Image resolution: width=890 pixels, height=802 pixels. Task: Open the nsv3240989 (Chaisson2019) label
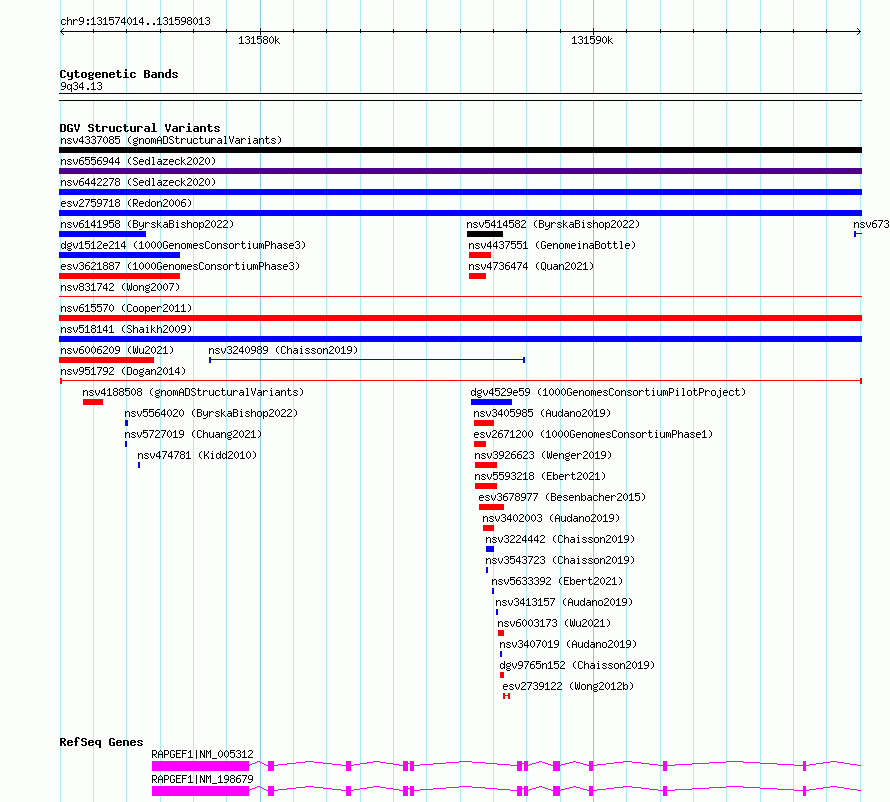coord(283,350)
